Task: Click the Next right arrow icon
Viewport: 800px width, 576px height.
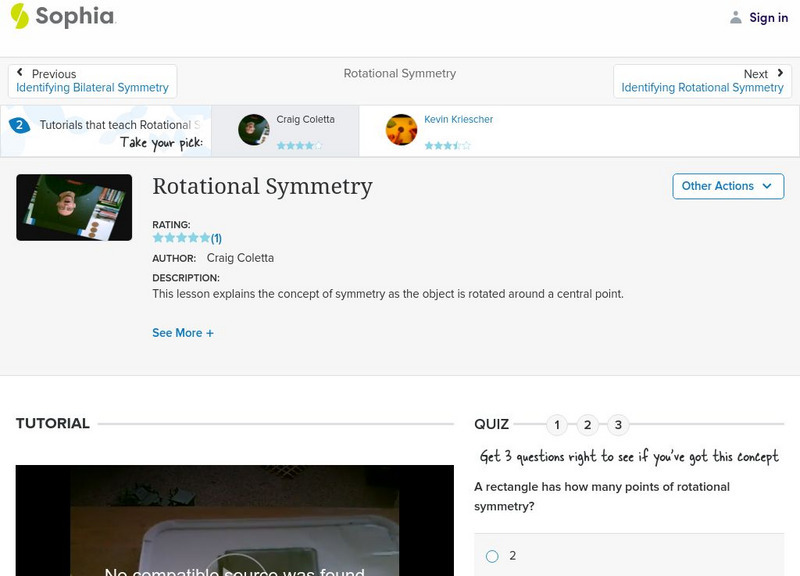Action: (x=780, y=73)
